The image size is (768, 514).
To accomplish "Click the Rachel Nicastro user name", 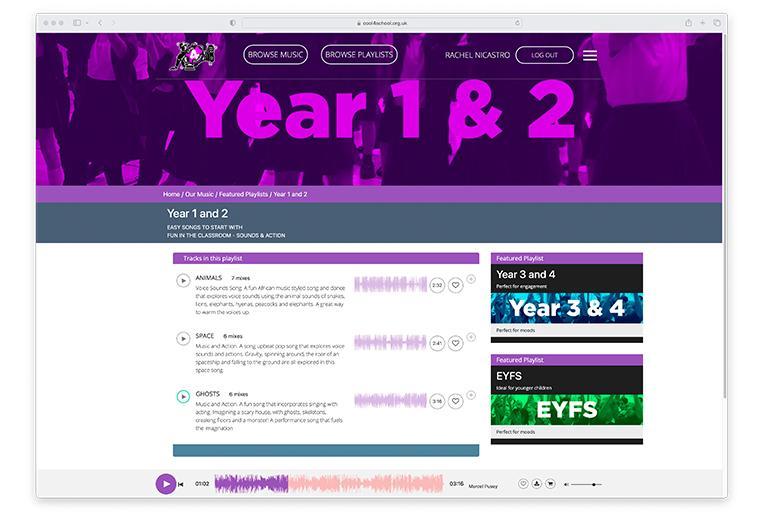I will [x=477, y=55].
